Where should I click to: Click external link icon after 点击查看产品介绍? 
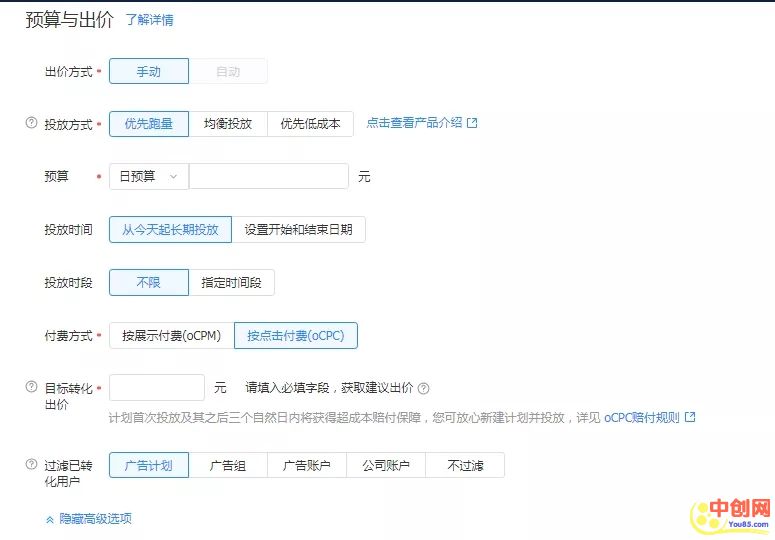click(472, 123)
